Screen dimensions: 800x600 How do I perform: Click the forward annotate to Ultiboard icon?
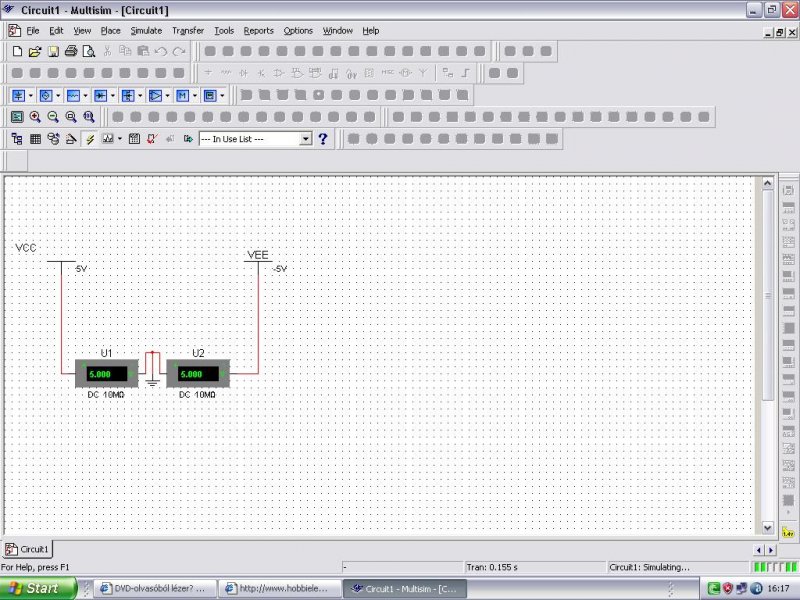tap(188, 139)
